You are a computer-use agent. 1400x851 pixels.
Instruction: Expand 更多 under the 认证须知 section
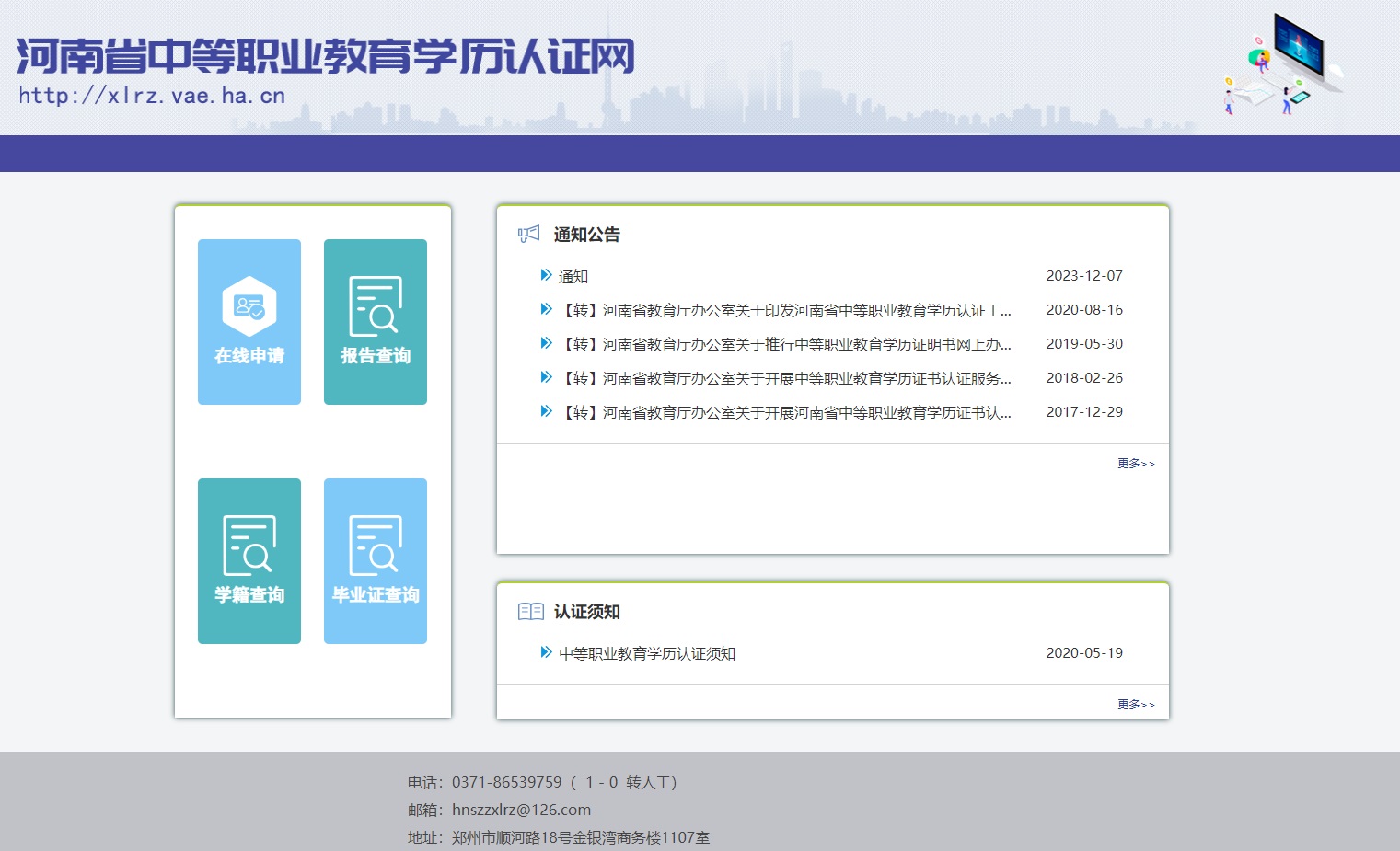click(1136, 705)
